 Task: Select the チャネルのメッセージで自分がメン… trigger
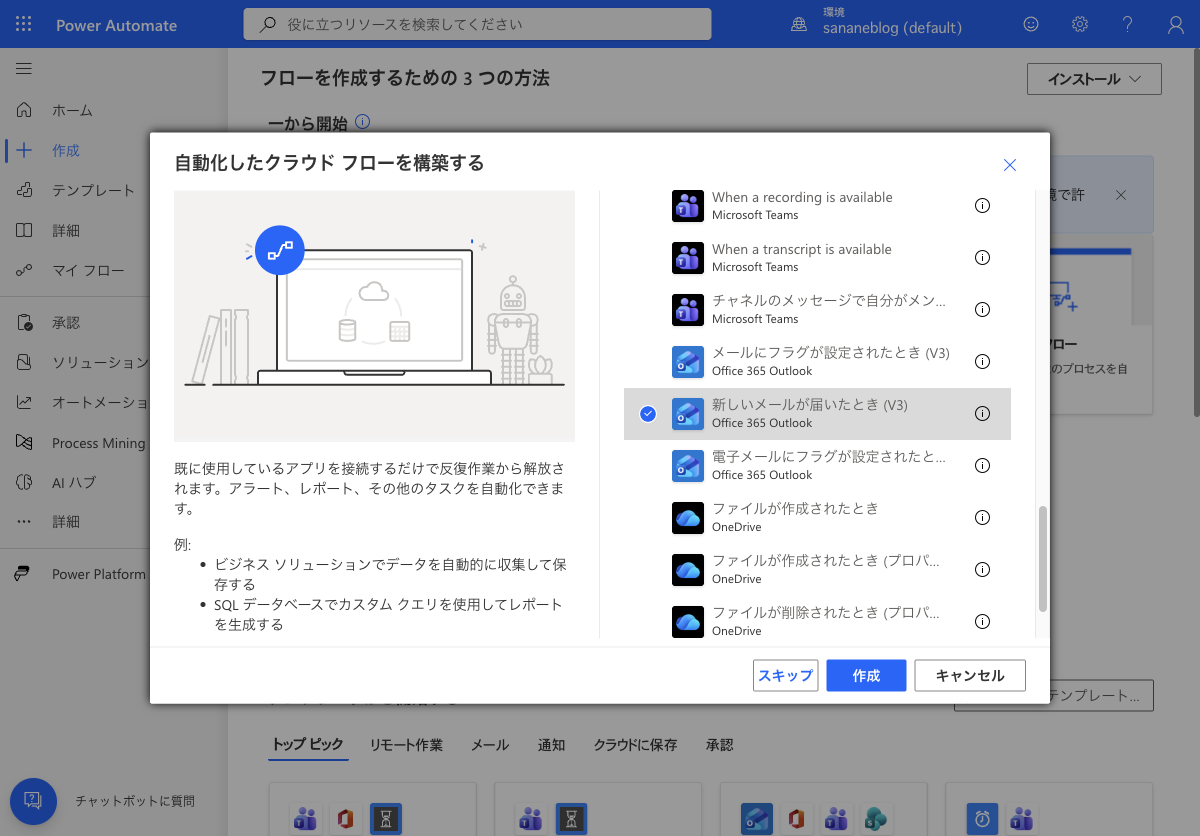tap(817, 309)
